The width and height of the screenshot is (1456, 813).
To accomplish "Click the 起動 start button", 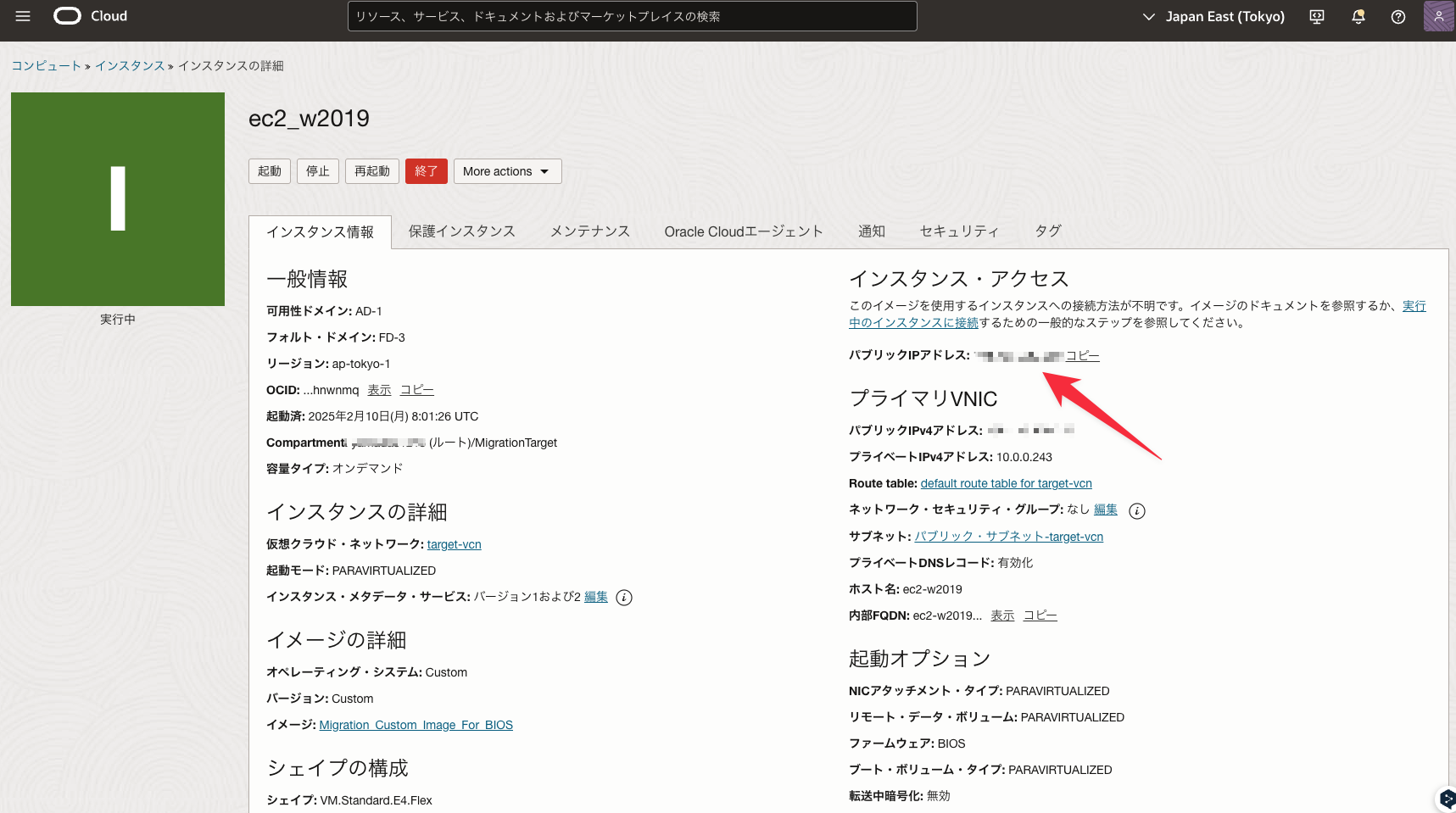I will [x=270, y=171].
